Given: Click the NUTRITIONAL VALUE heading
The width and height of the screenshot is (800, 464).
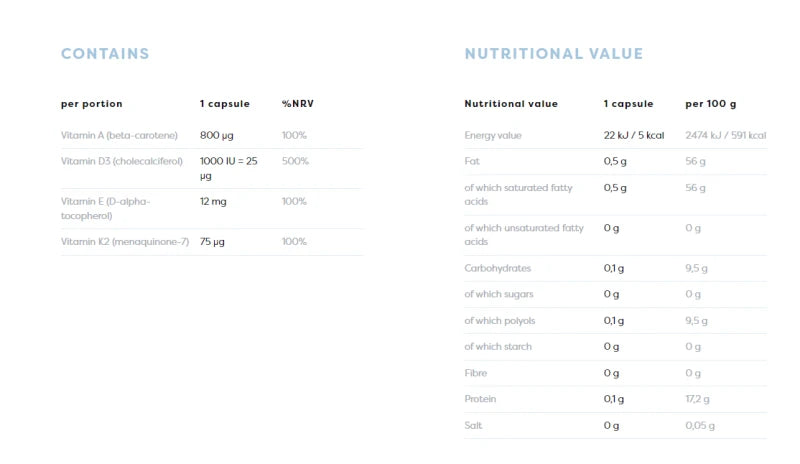Looking at the screenshot, I should [x=554, y=54].
